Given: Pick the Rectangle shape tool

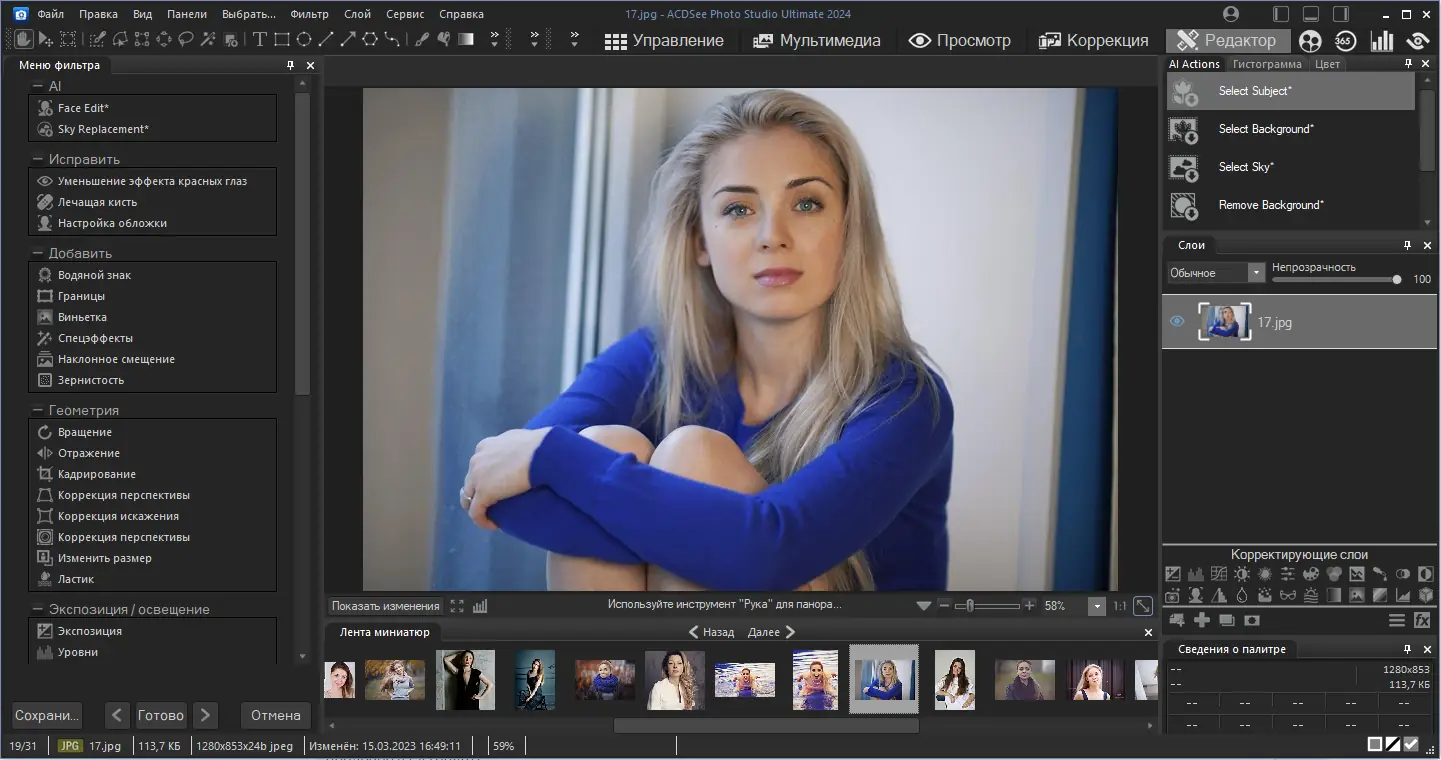Looking at the screenshot, I should [282, 39].
